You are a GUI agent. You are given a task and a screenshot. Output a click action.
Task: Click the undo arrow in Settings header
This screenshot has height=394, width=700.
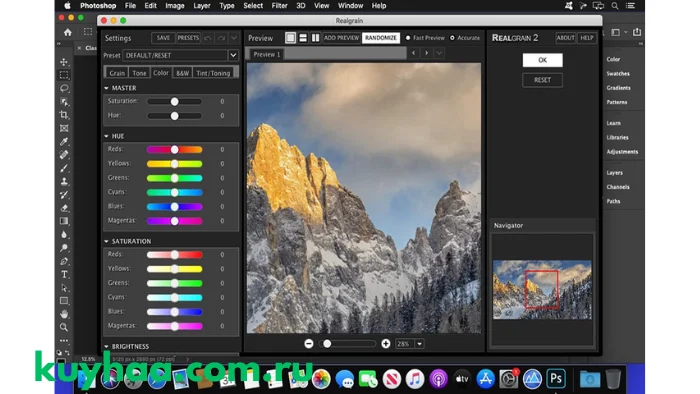(208, 38)
